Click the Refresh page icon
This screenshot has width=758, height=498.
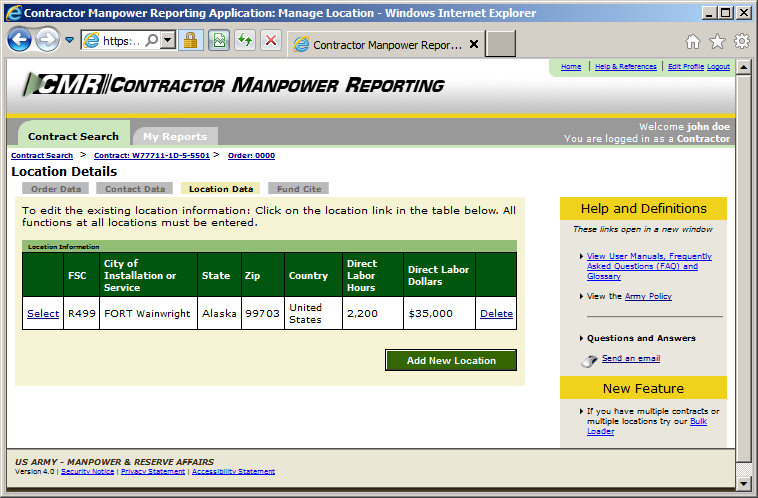244,41
